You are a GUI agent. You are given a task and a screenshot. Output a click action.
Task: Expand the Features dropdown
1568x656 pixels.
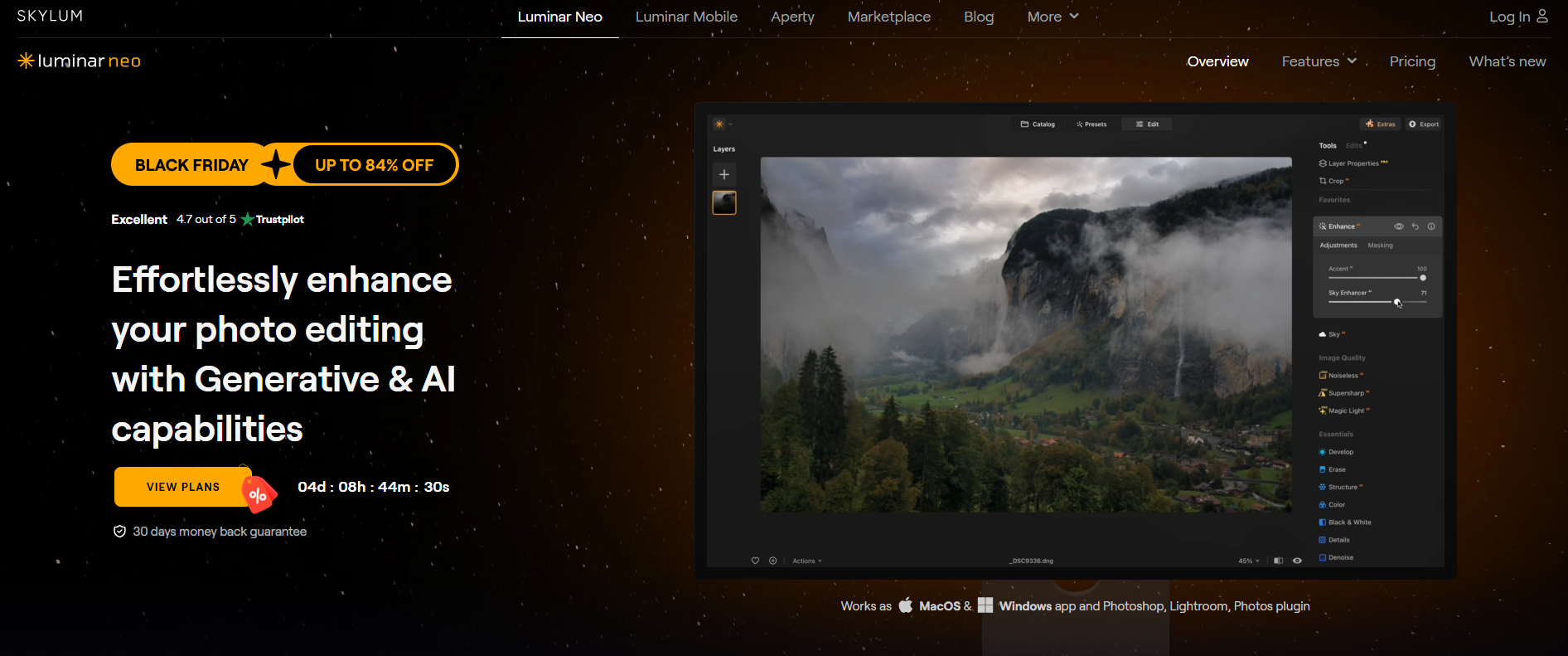click(1319, 61)
